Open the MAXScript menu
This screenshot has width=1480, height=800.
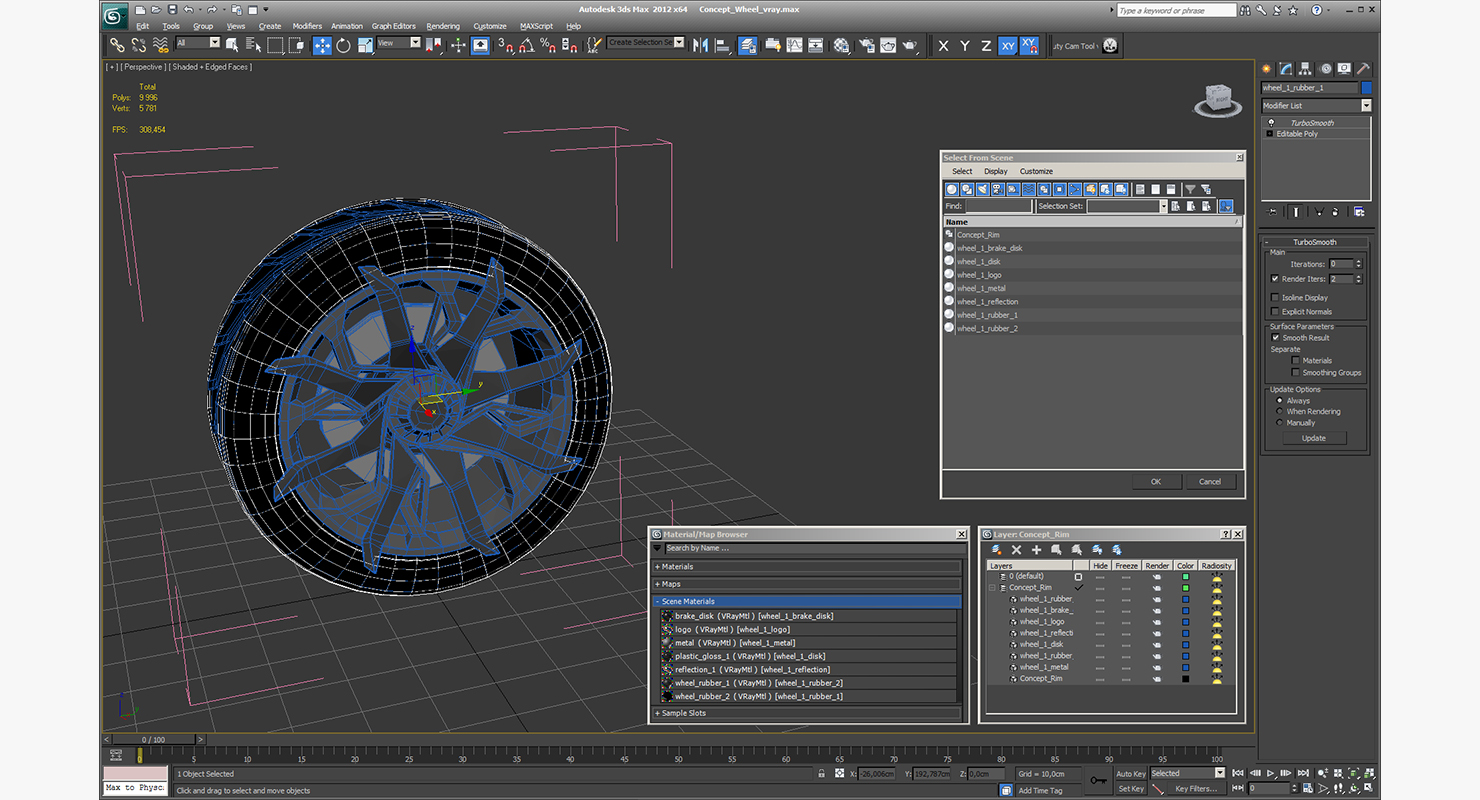(537, 26)
